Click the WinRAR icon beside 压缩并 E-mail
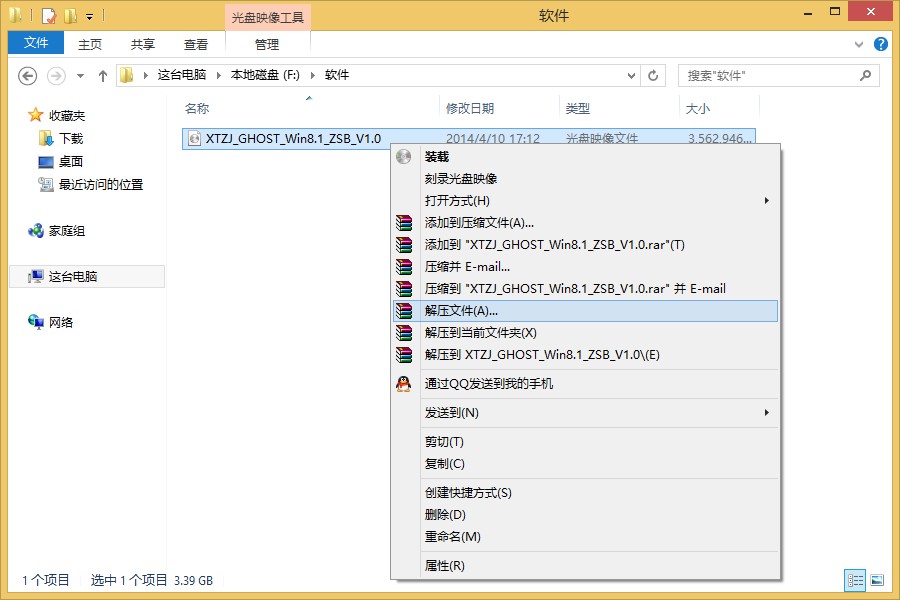This screenshot has width=900, height=600. point(403,266)
